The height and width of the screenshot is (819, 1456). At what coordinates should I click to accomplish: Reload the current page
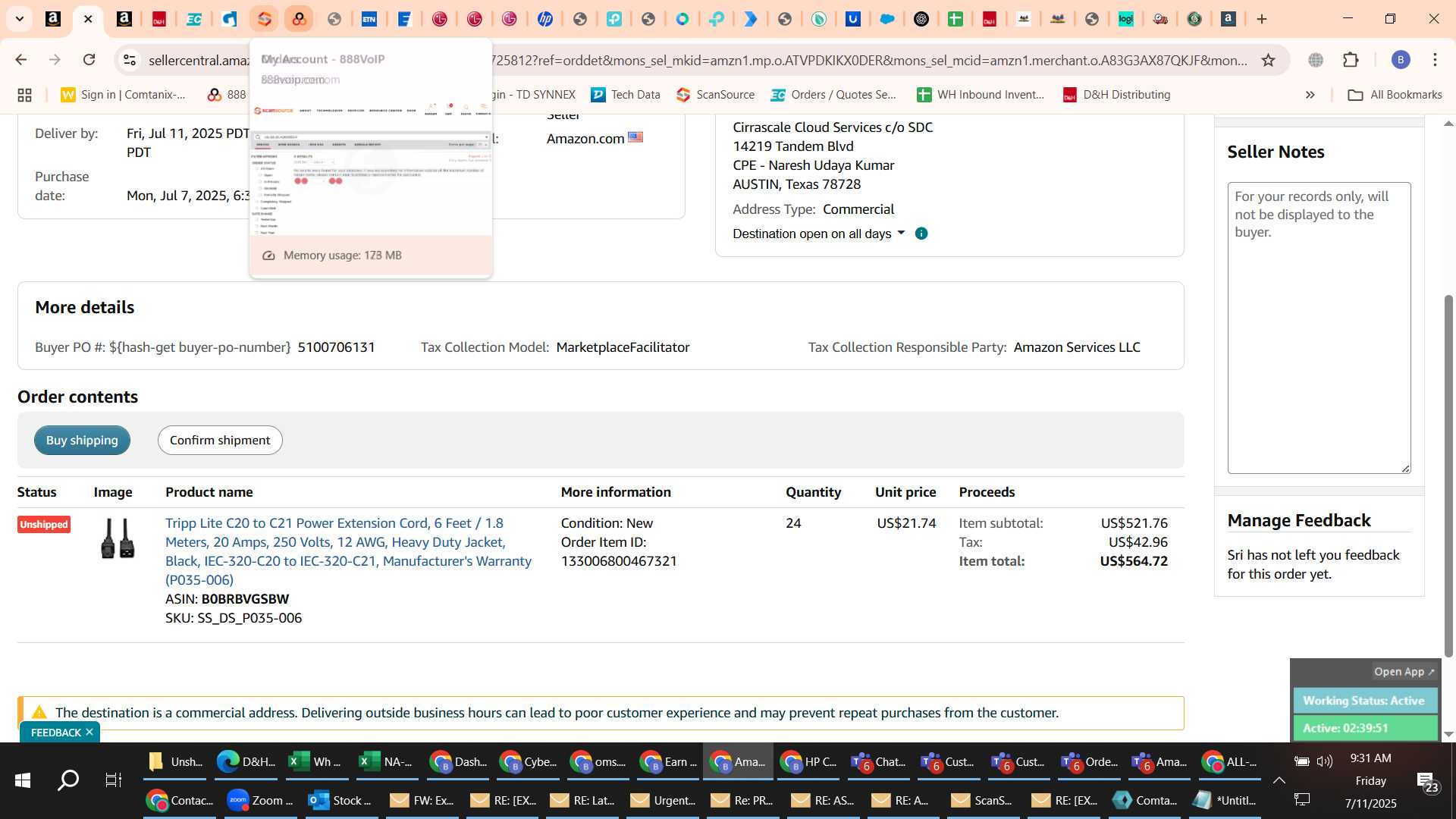click(x=89, y=60)
